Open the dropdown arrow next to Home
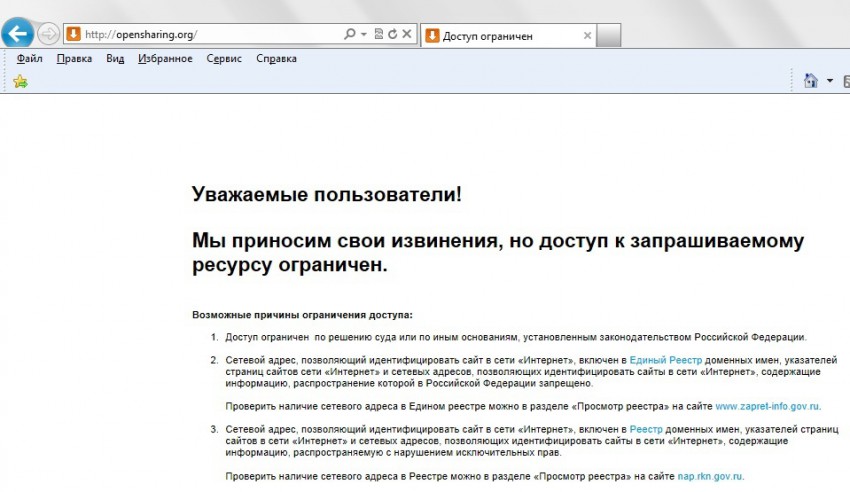 pos(829,81)
